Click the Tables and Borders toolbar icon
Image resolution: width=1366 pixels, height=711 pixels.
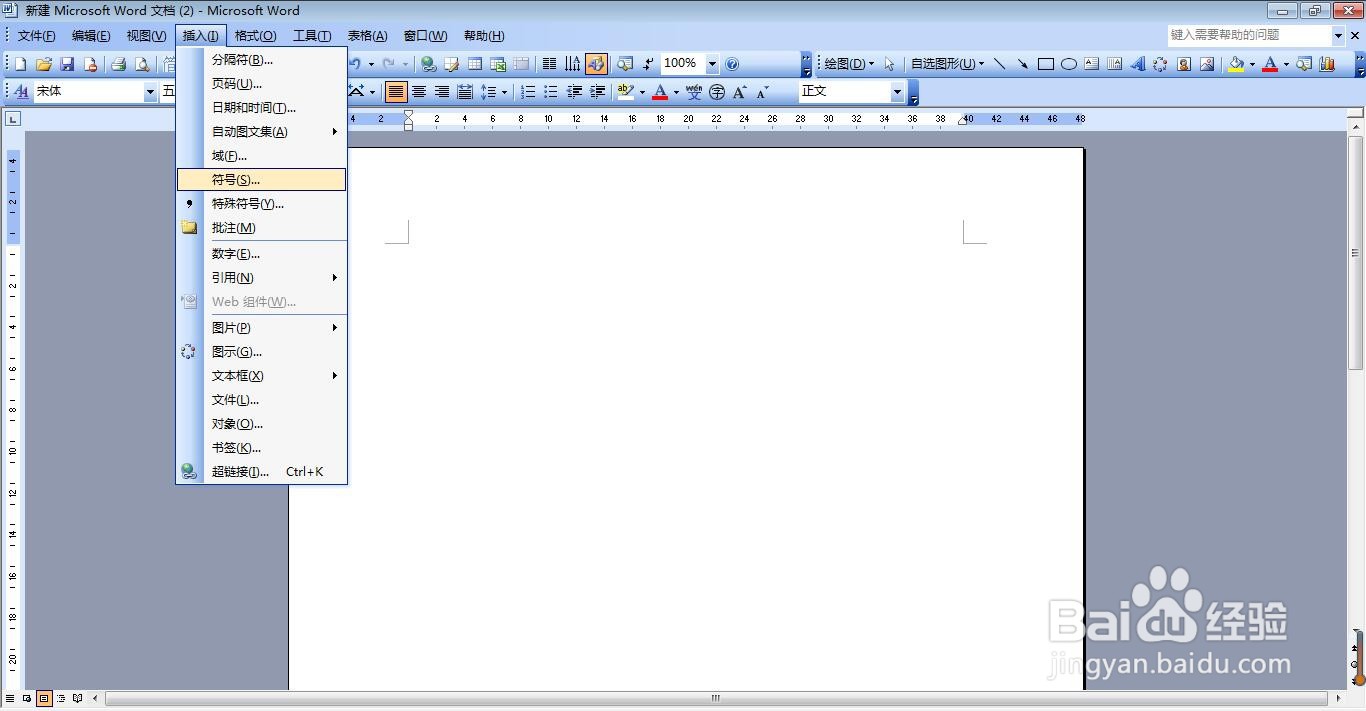[451, 64]
